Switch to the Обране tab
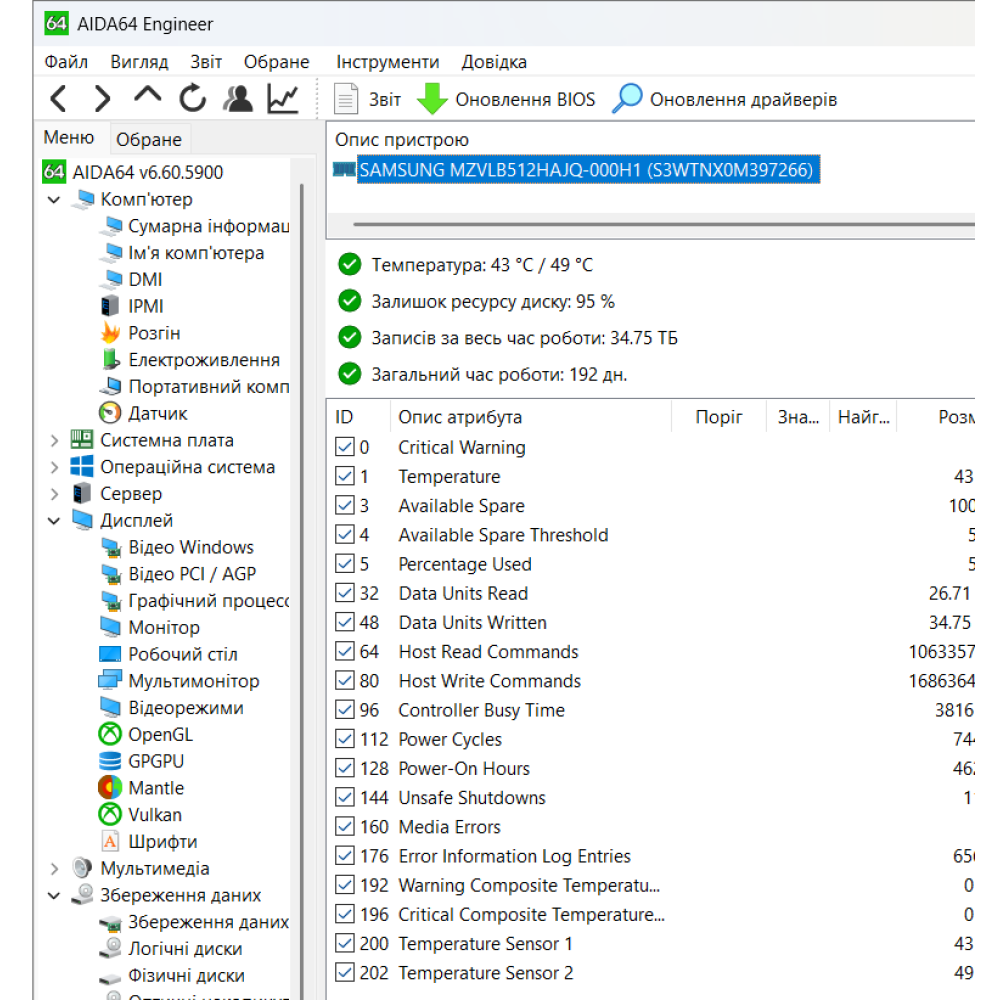 point(149,139)
